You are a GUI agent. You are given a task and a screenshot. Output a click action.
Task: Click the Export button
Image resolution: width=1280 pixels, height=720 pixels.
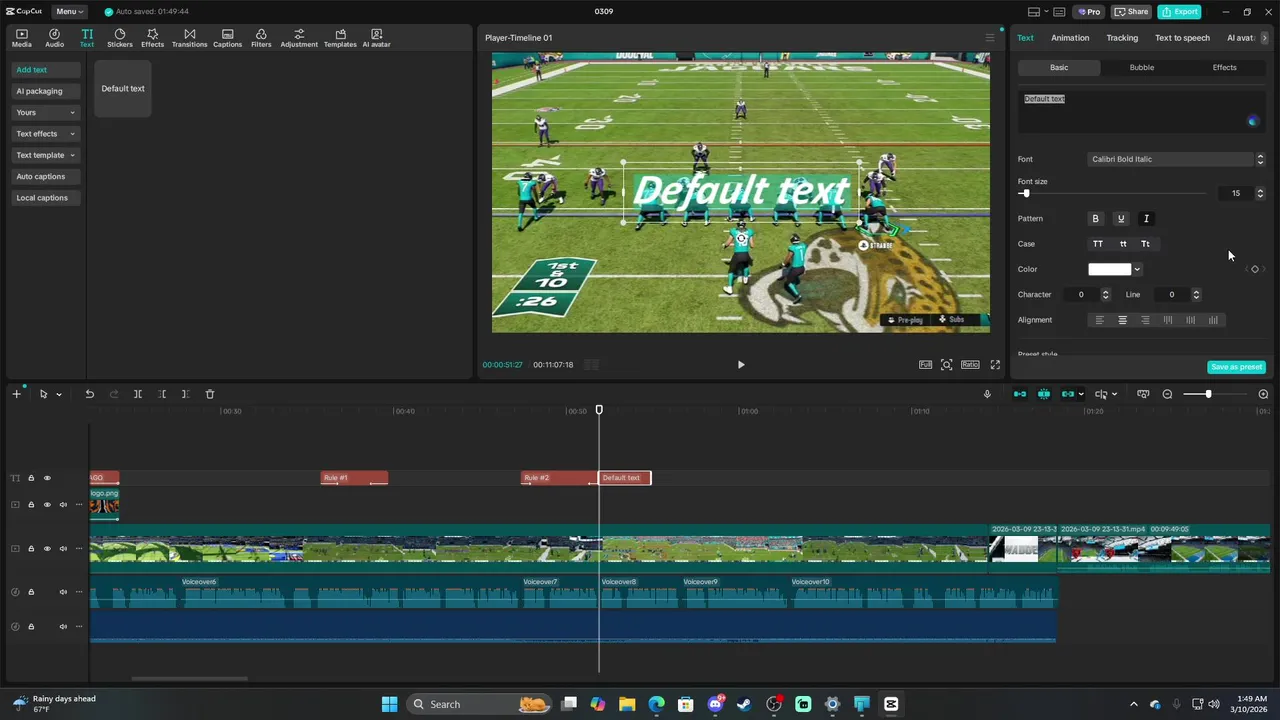pyautogui.click(x=1179, y=12)
